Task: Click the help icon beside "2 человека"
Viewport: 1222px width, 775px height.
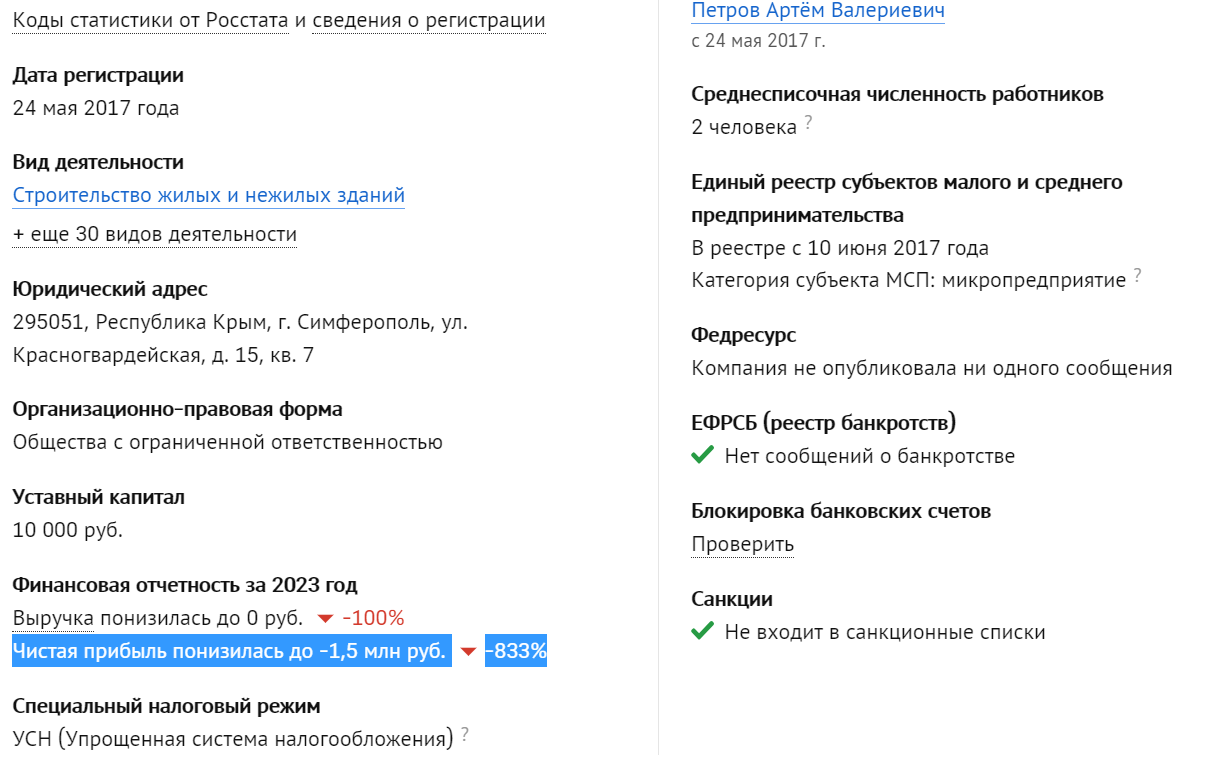Action: [808, 123]
